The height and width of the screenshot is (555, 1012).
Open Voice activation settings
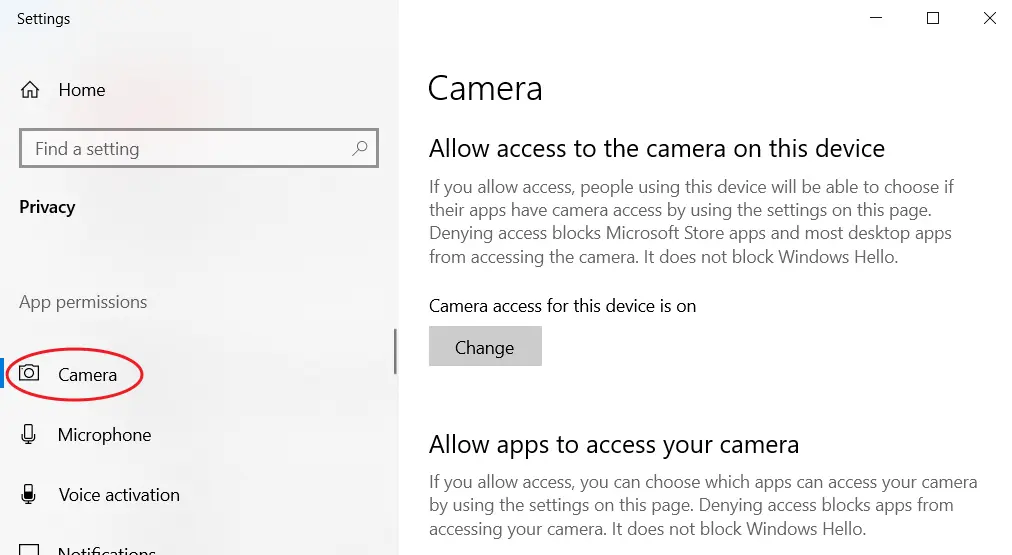click(119, 495)
